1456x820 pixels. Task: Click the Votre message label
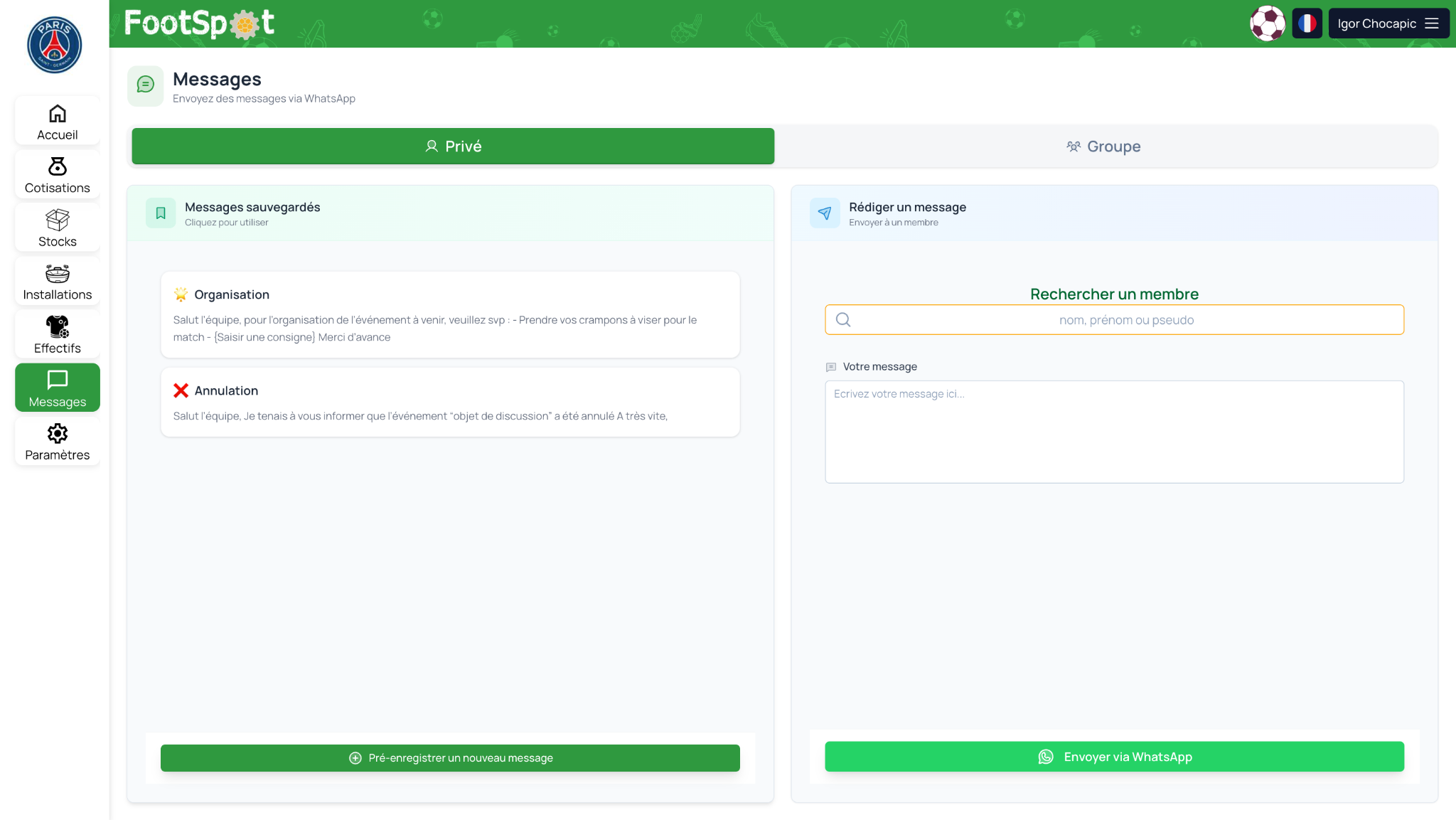tap(879, 367)
